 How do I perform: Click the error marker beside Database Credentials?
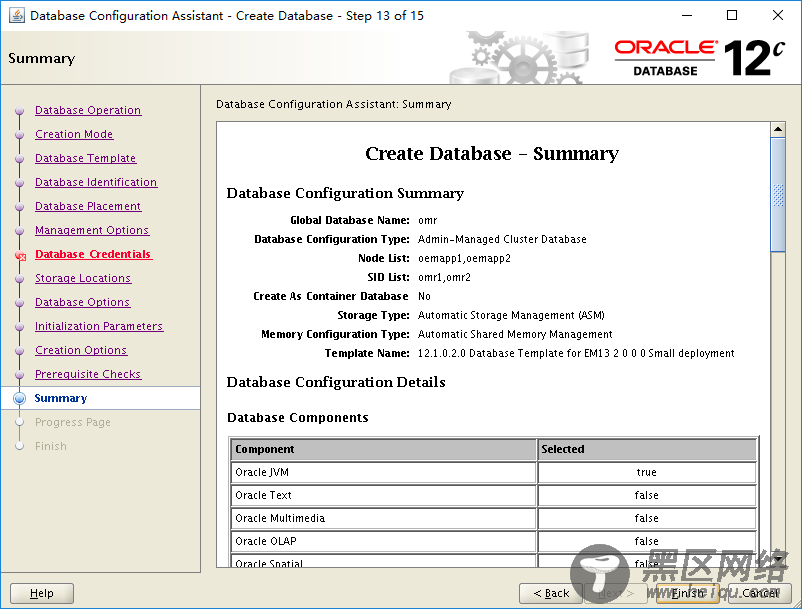[20, 256]
